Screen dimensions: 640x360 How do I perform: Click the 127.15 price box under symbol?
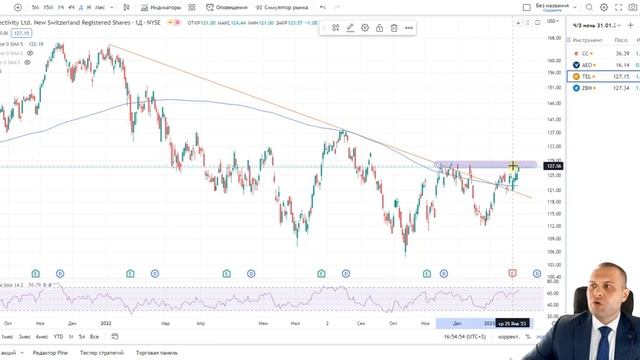(21, 33)
